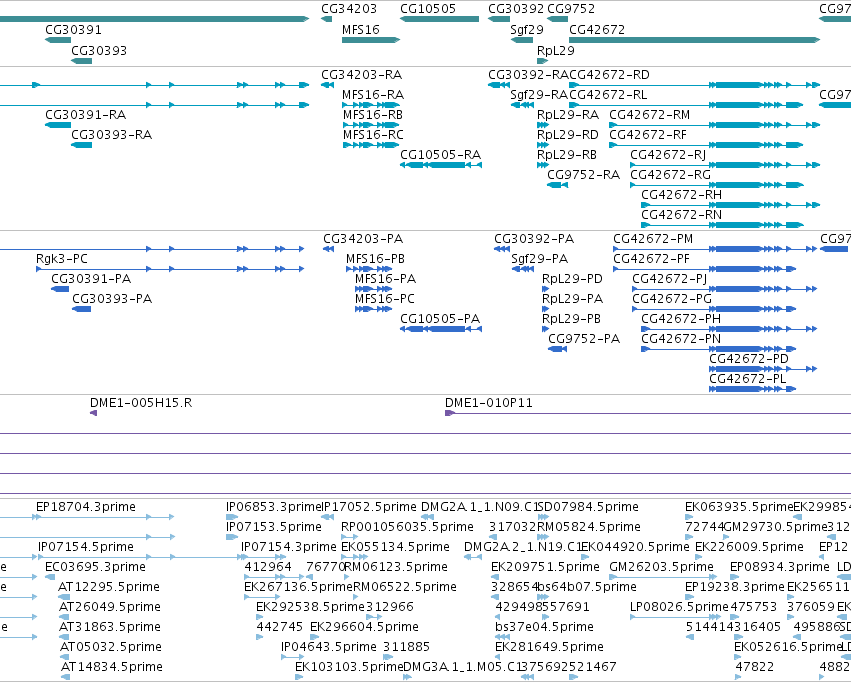The height and width of the screenshot is (682, 851).
Task: Click EST label RP001056035.5prime
Action: pos(407,527)
